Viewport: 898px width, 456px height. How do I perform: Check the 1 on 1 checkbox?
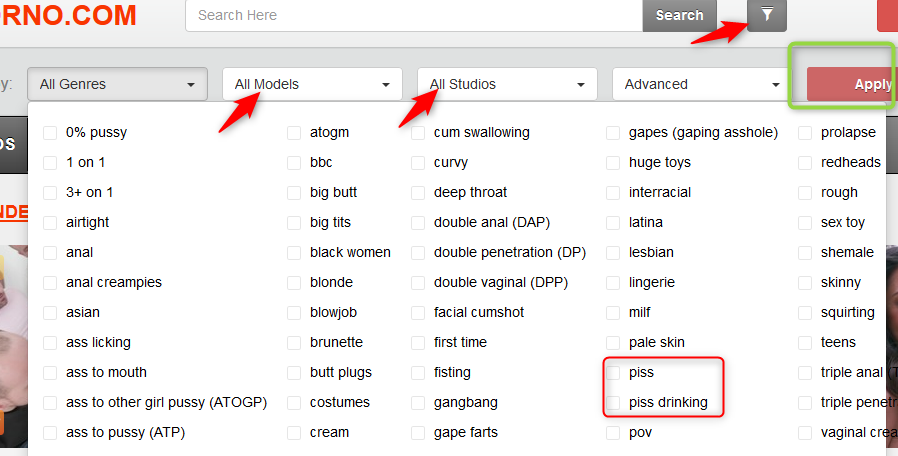[50, 162]
